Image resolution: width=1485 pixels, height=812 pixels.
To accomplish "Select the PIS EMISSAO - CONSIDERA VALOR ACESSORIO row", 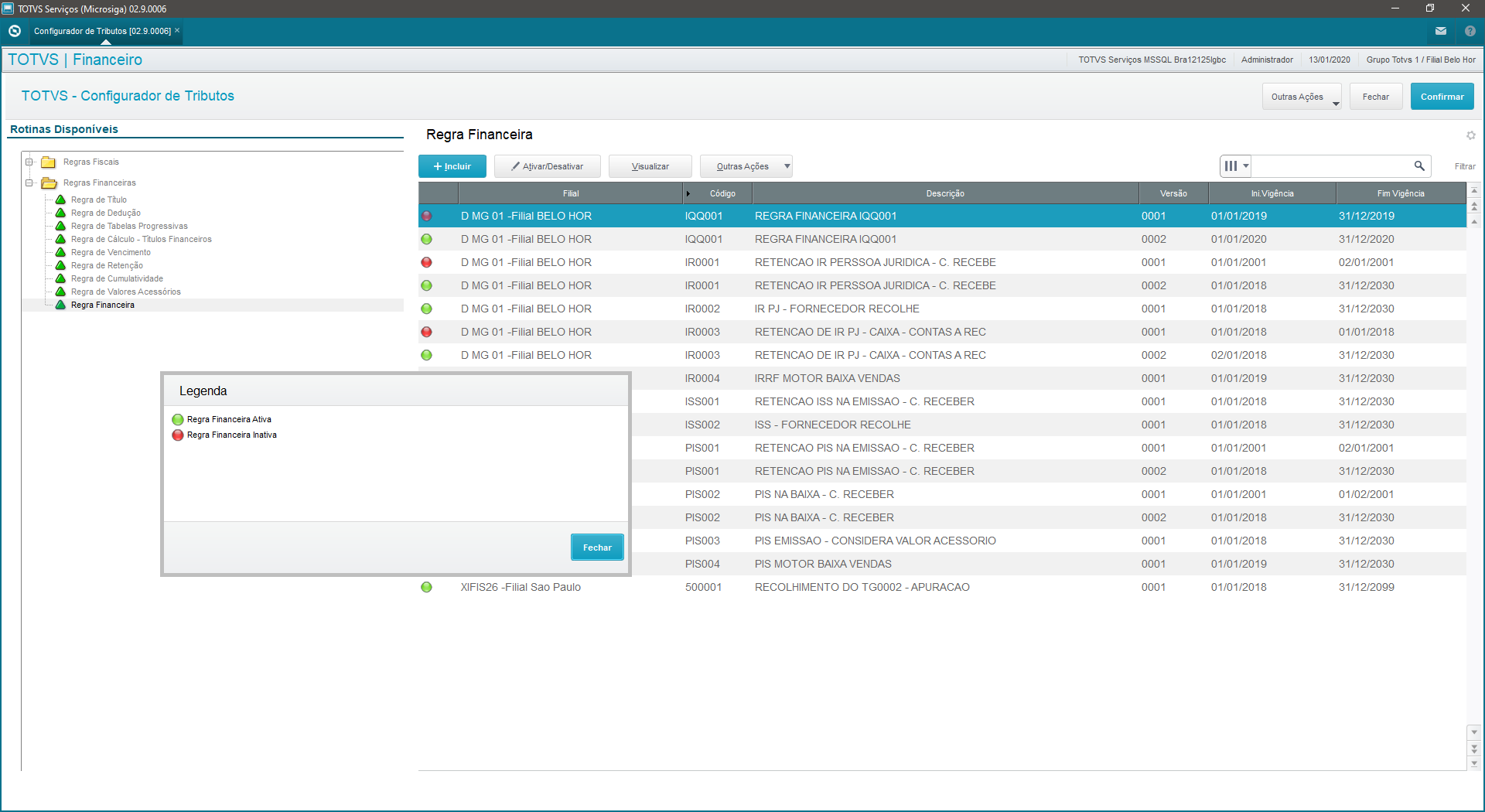I will tap(1048, 541).
